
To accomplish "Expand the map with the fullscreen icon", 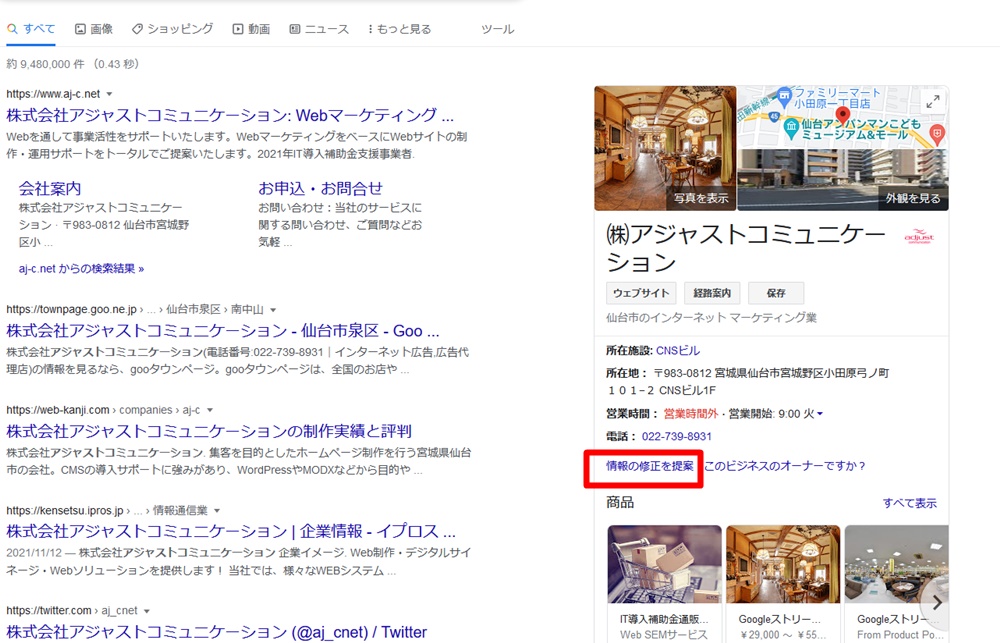I will click(x=933, y=101).
